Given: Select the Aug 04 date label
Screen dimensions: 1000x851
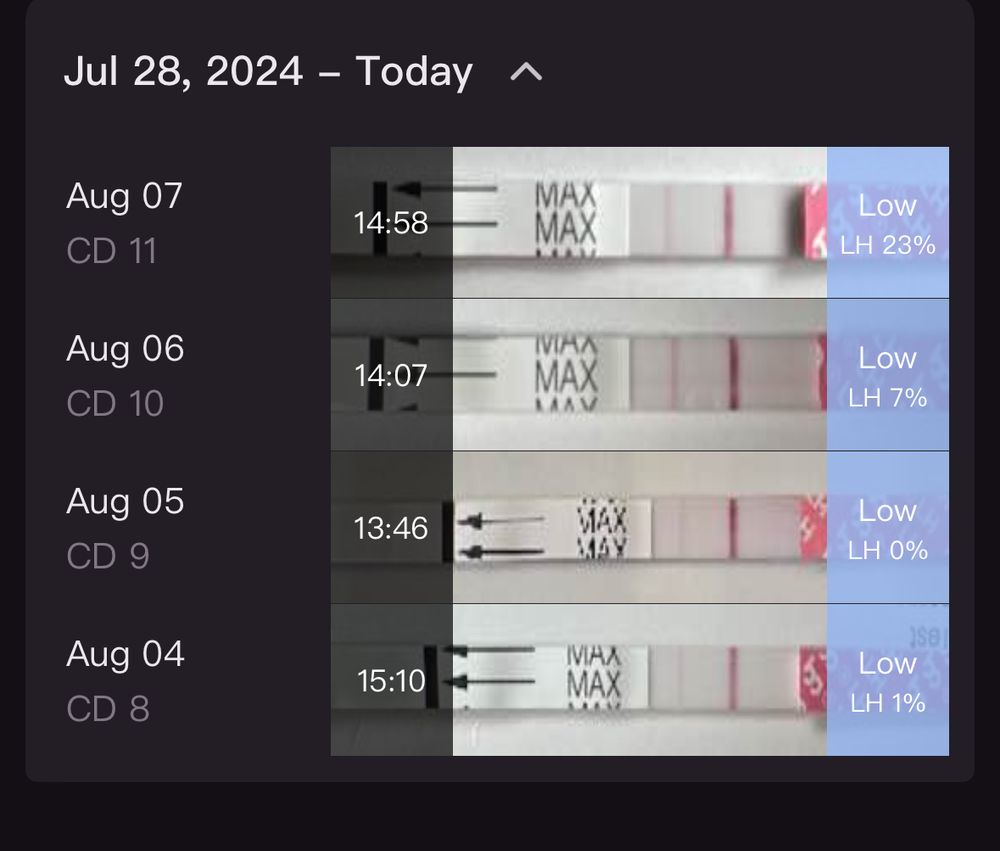Looking at the screenshot, I should (125, 654).
